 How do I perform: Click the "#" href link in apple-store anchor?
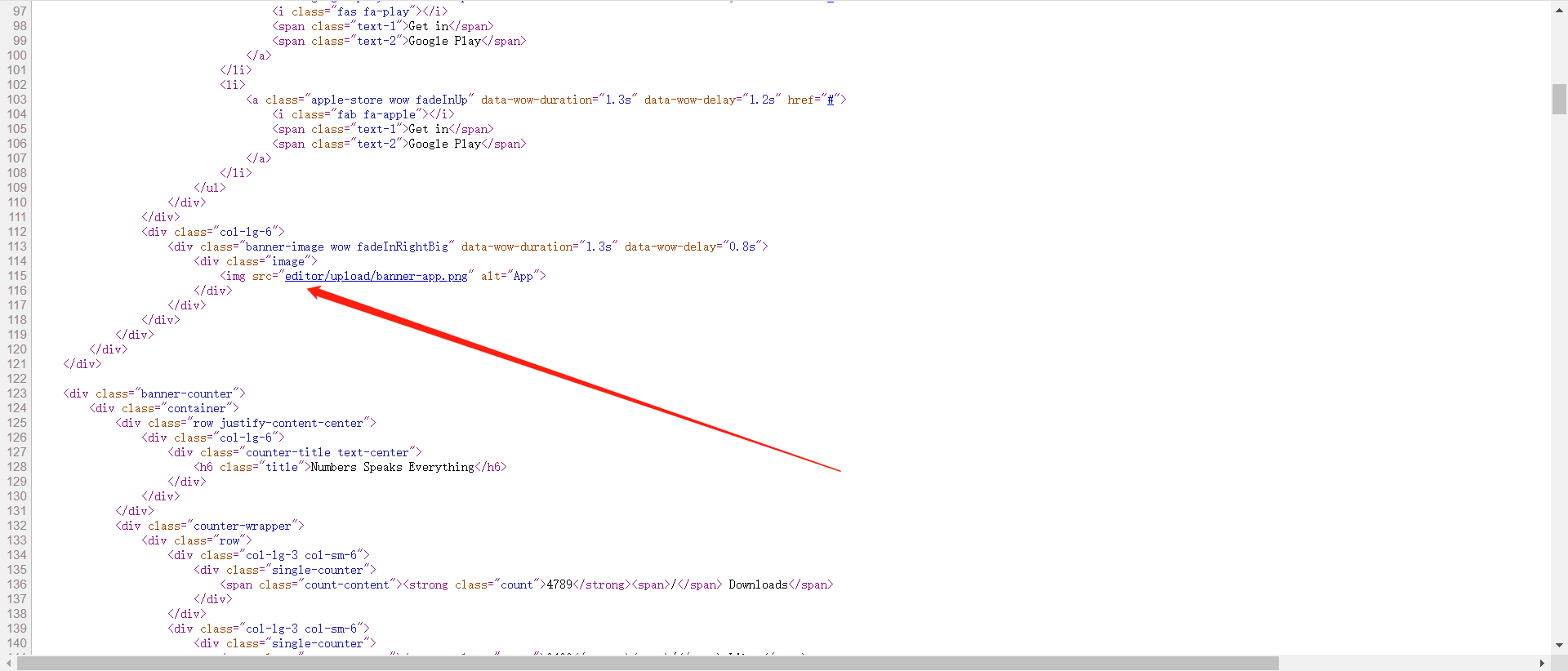[x=831, y=100]
